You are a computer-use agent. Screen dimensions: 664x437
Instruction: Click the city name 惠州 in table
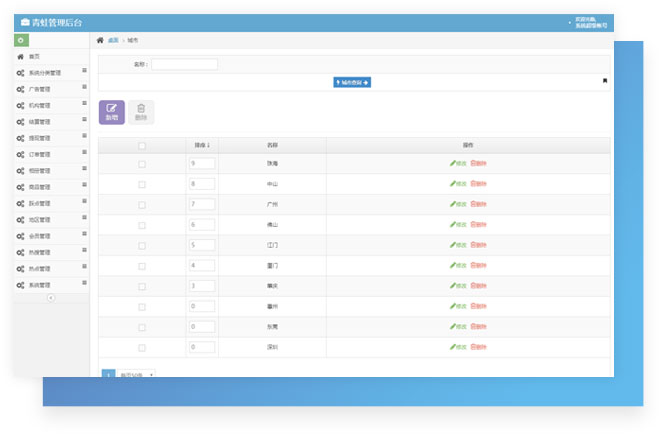pos(272,306)
